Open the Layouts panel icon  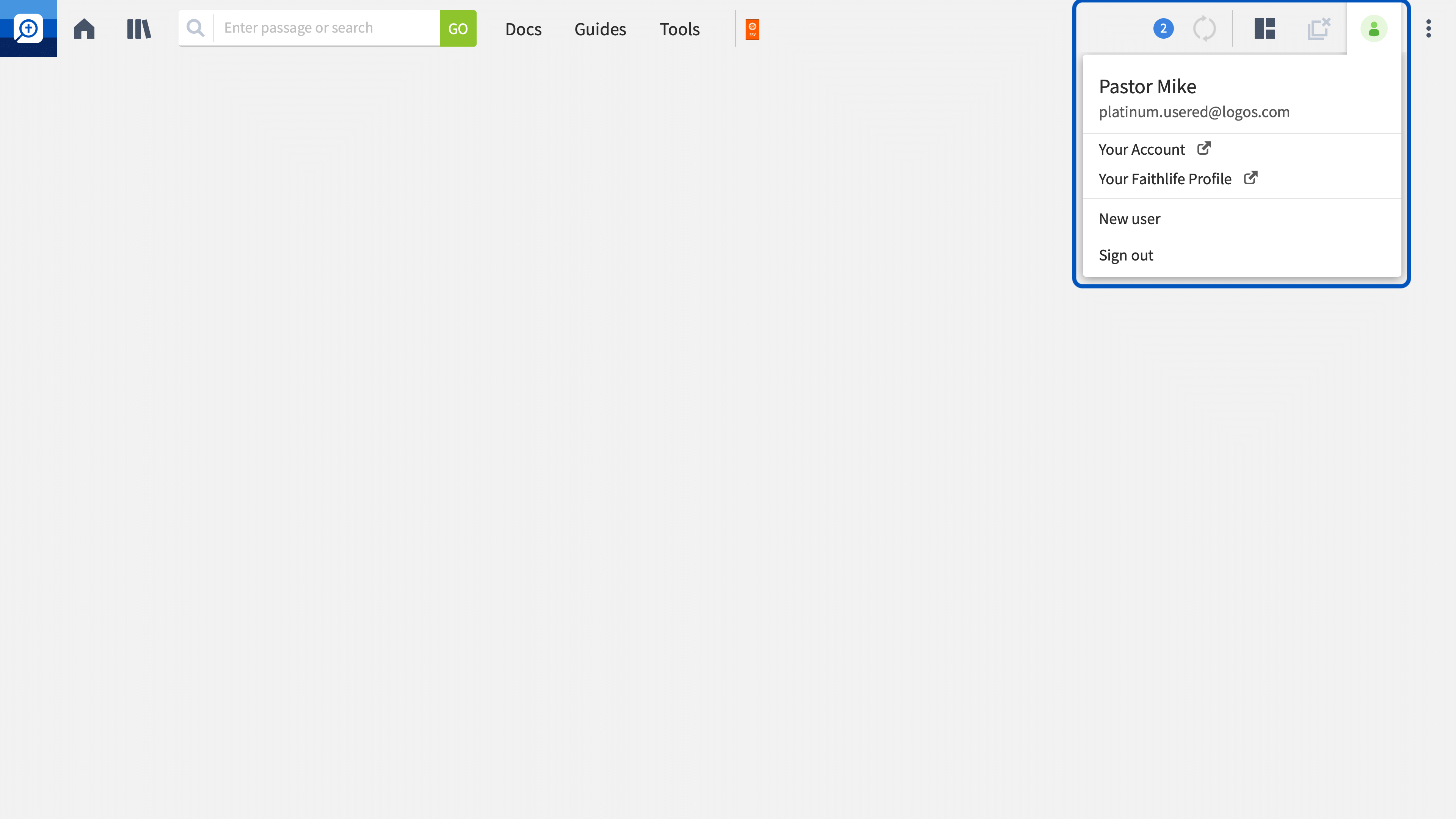tap(1265, 28)
